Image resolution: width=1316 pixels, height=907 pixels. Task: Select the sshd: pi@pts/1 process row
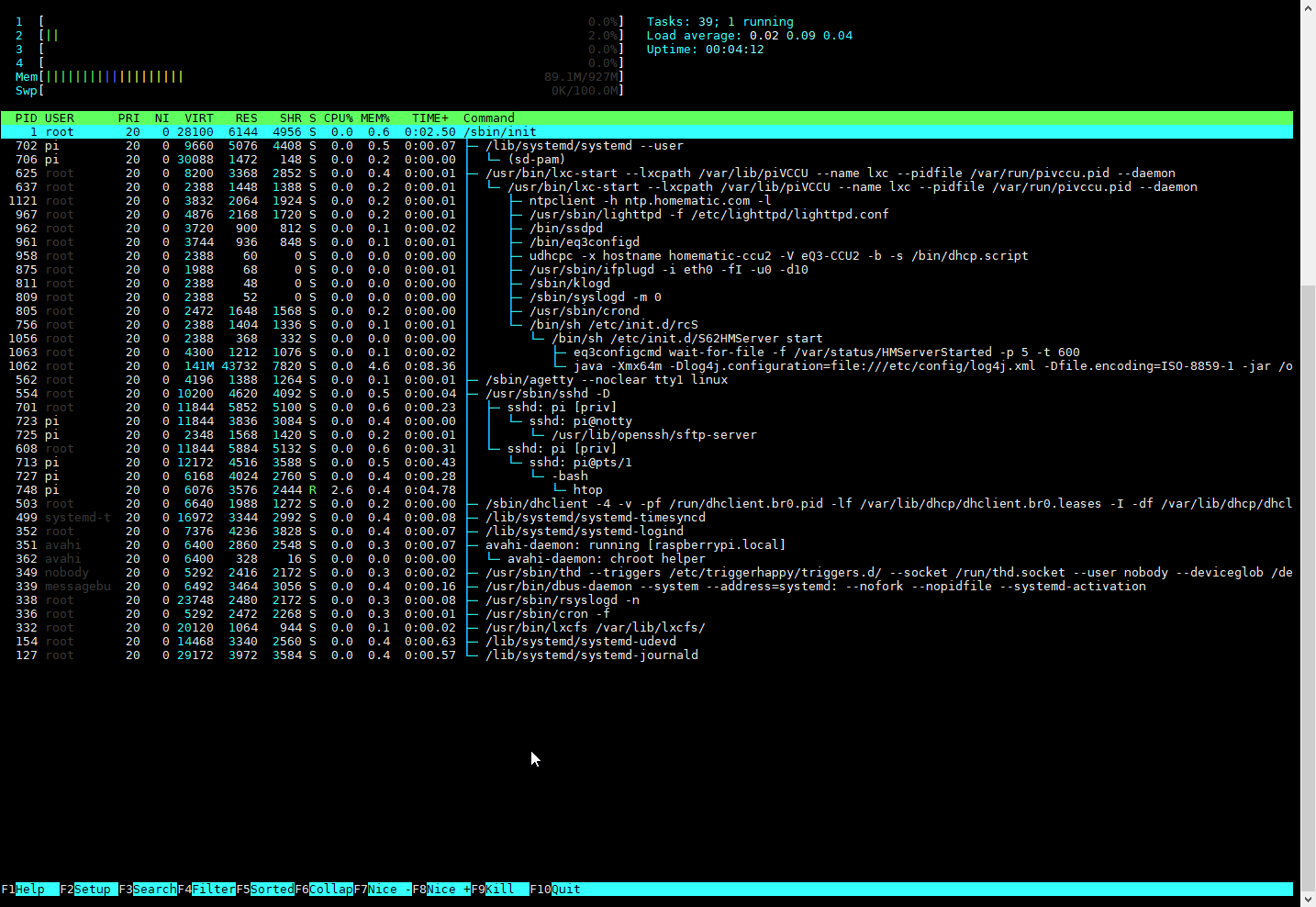647,463
